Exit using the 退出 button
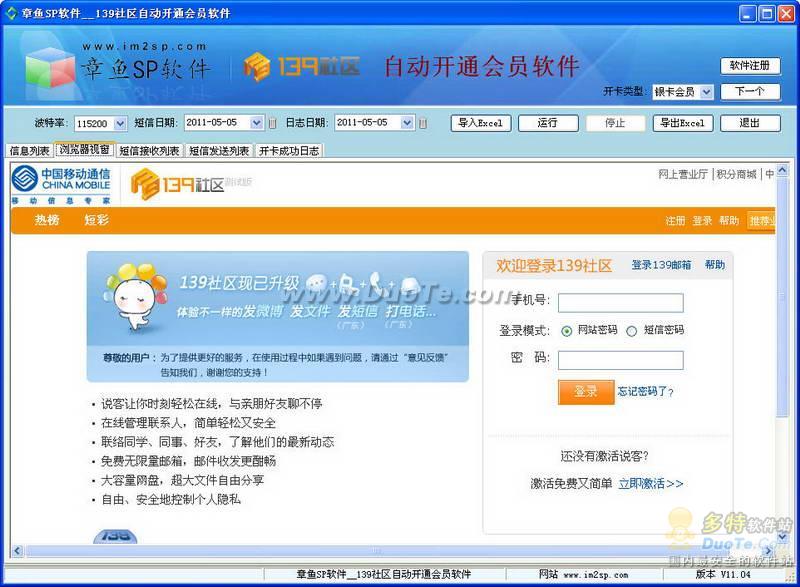This screenshot has width=800, height=587. [x=750, y=123]
